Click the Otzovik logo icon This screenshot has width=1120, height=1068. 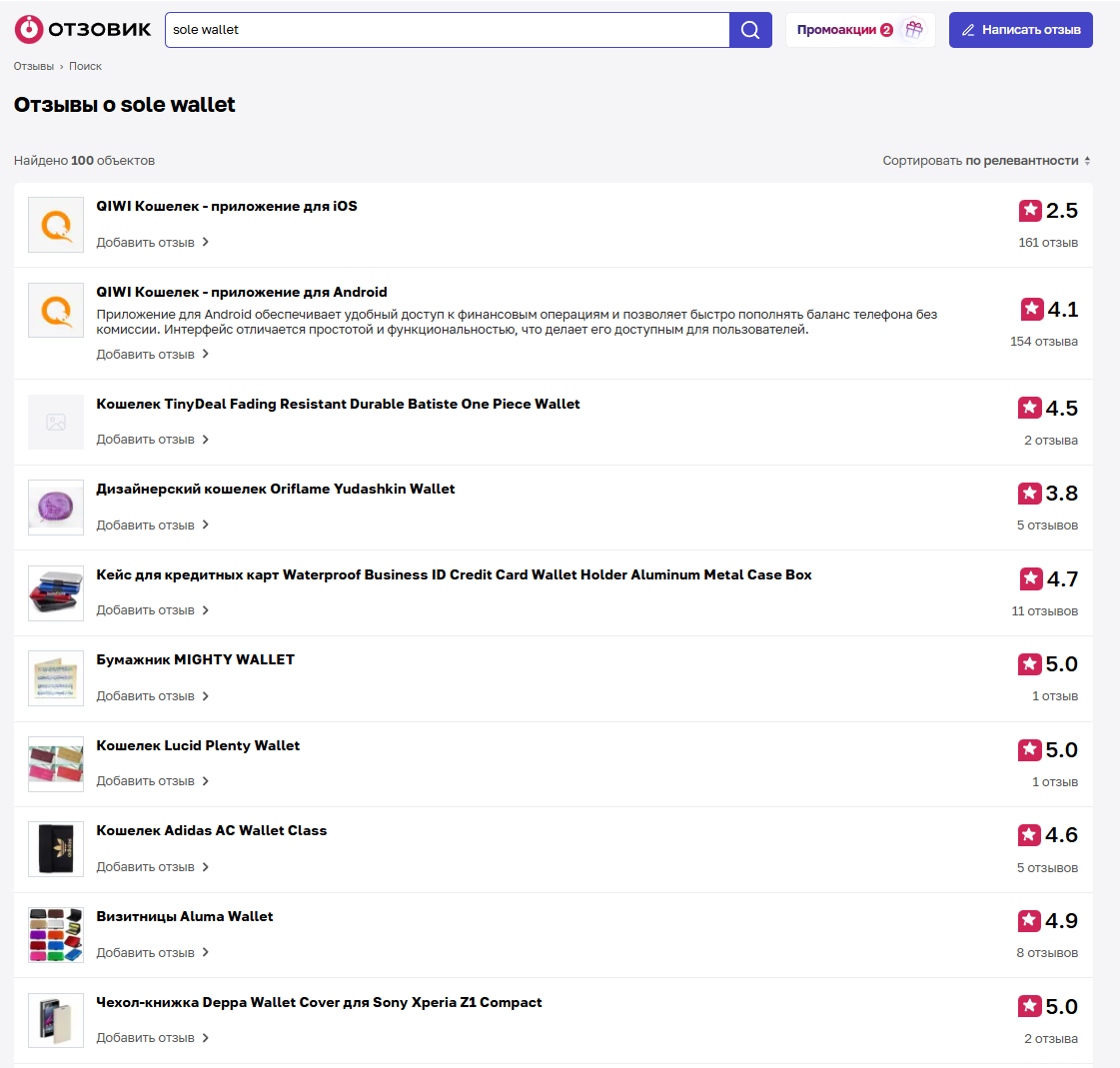coord(30,30)
